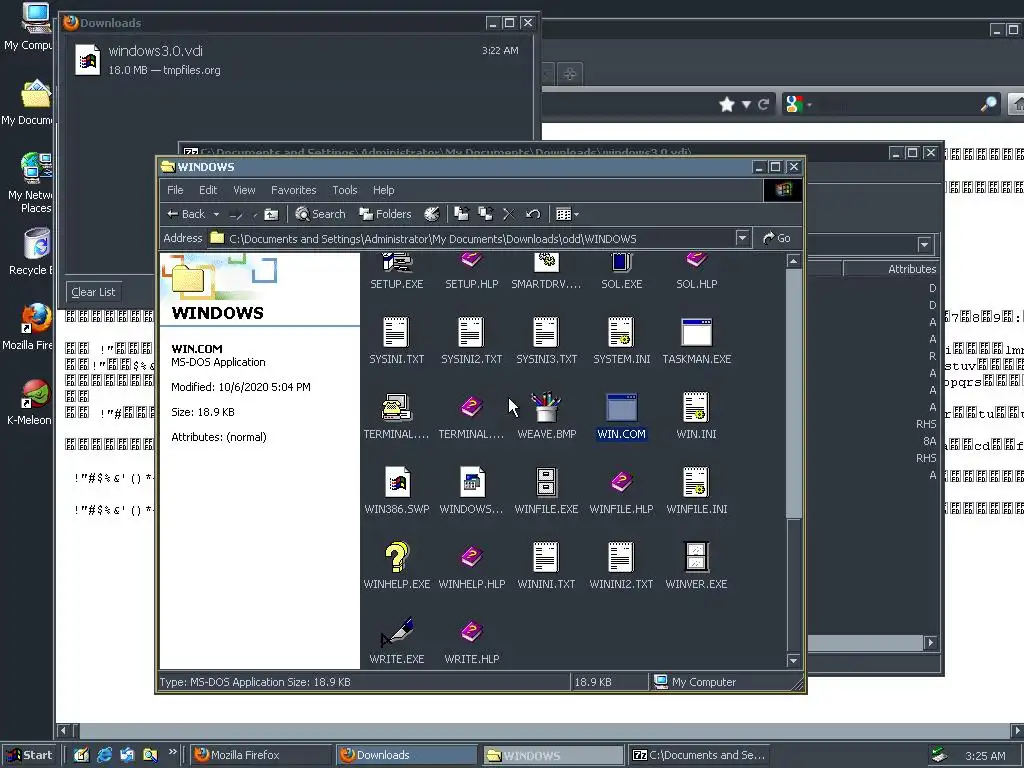Select the TASKMAN.EXE file
Image resolution: width=1024 pixels, height=768 pixels.
696,341
